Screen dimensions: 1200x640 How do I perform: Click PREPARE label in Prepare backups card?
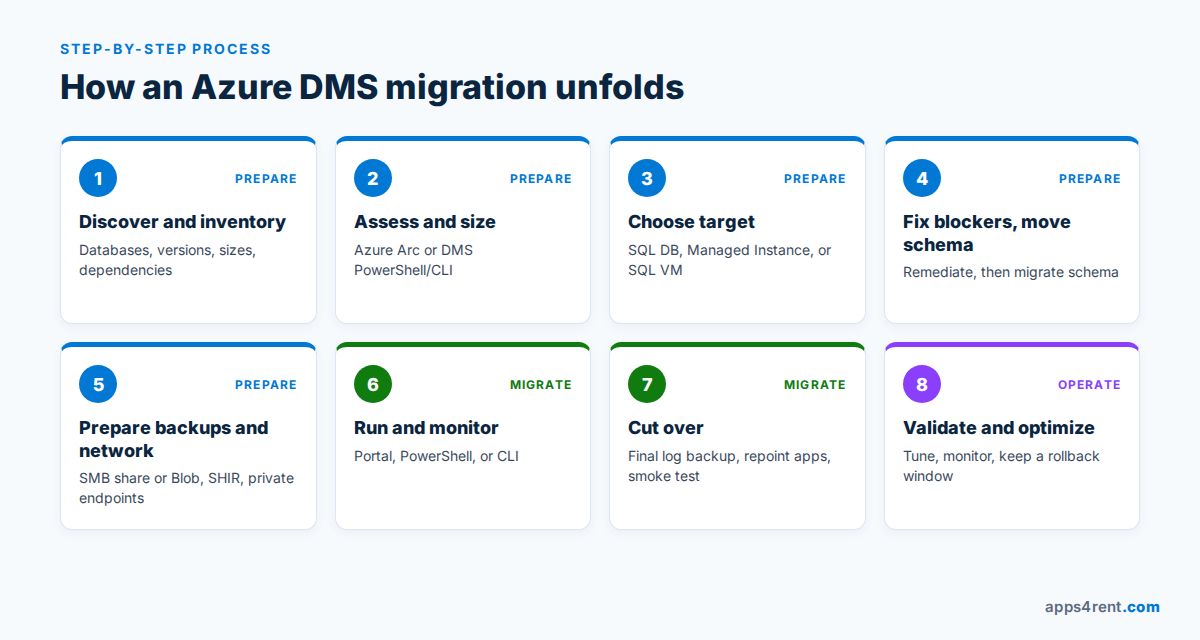(x=266, y=385)
